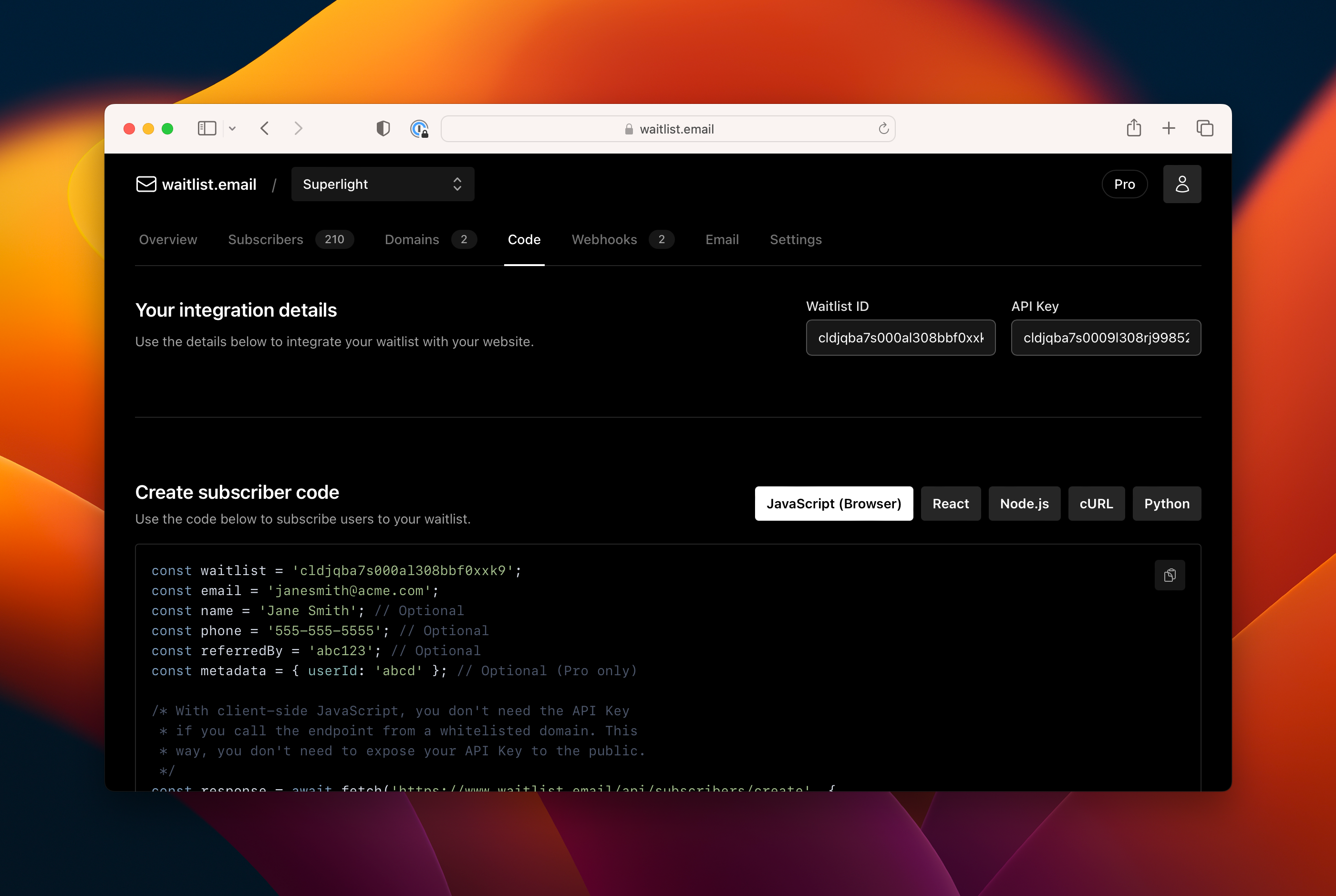Open the waitlist.email home link text
This screenshot has height=896, width=1336.
[x=209, y=184]
